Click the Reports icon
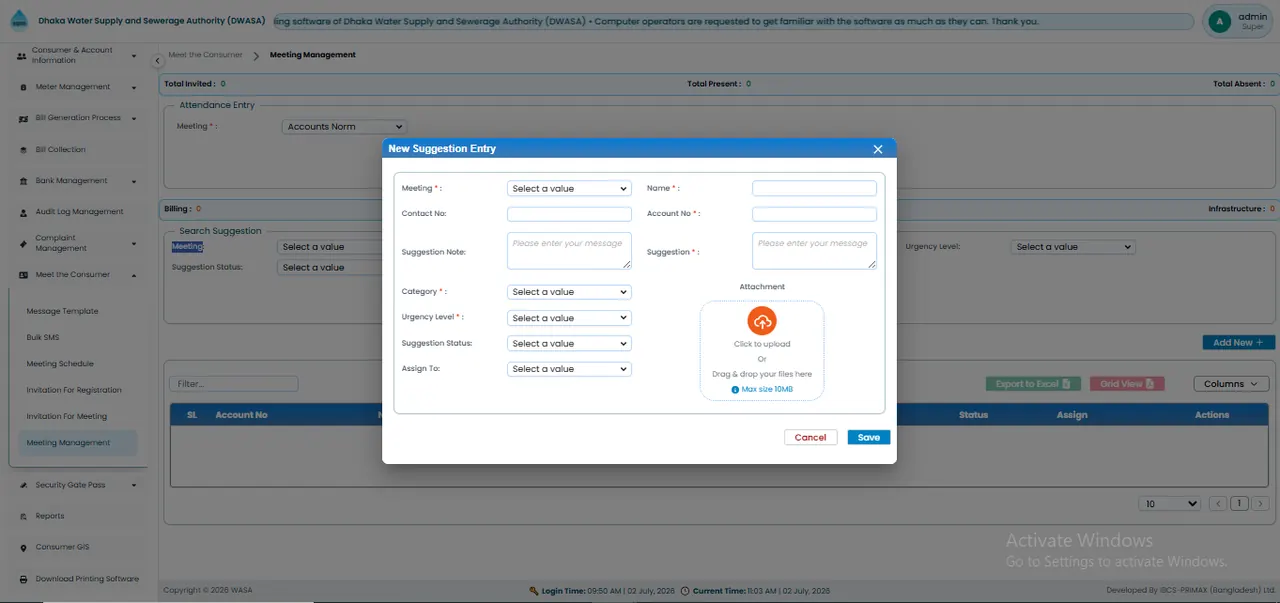 tap(23, 516)
